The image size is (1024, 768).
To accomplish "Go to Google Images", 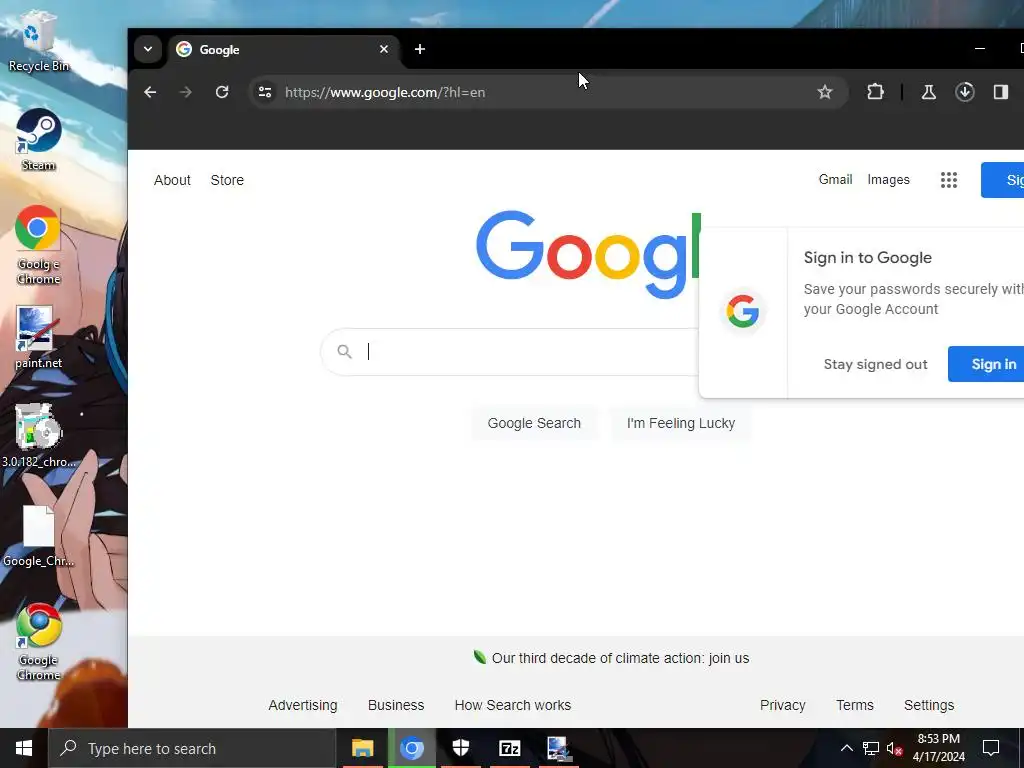I will [888, 180].
